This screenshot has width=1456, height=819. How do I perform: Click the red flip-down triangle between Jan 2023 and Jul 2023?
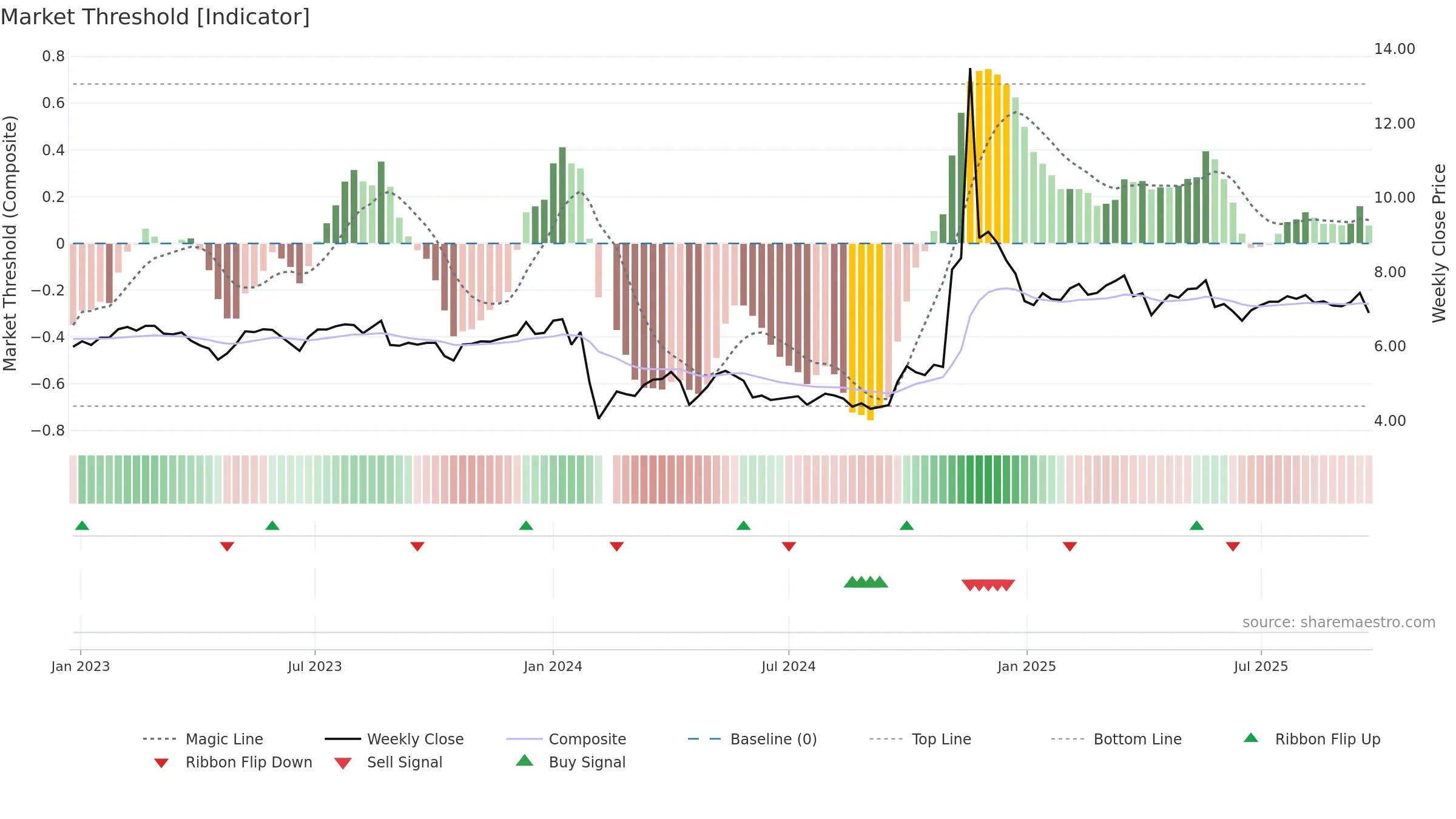click(227, 546)
